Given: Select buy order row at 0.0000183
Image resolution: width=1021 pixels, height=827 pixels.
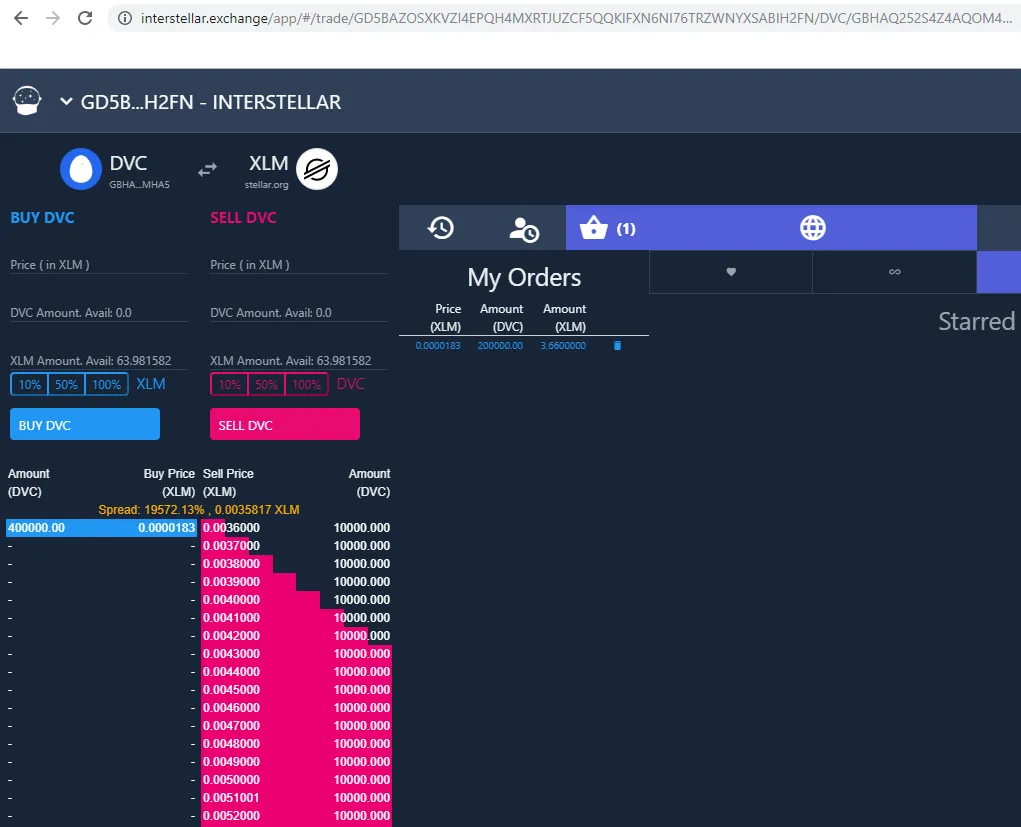Looking at the screenshot, I should click(x=101, y=528).
